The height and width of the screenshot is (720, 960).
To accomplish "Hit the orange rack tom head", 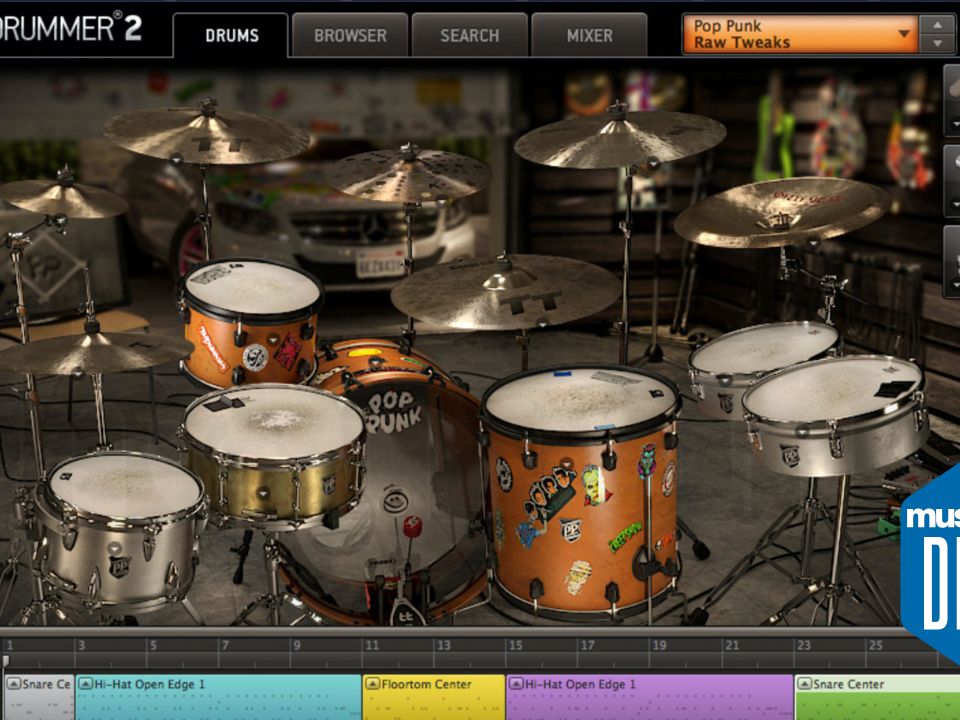I will [252, 288].
